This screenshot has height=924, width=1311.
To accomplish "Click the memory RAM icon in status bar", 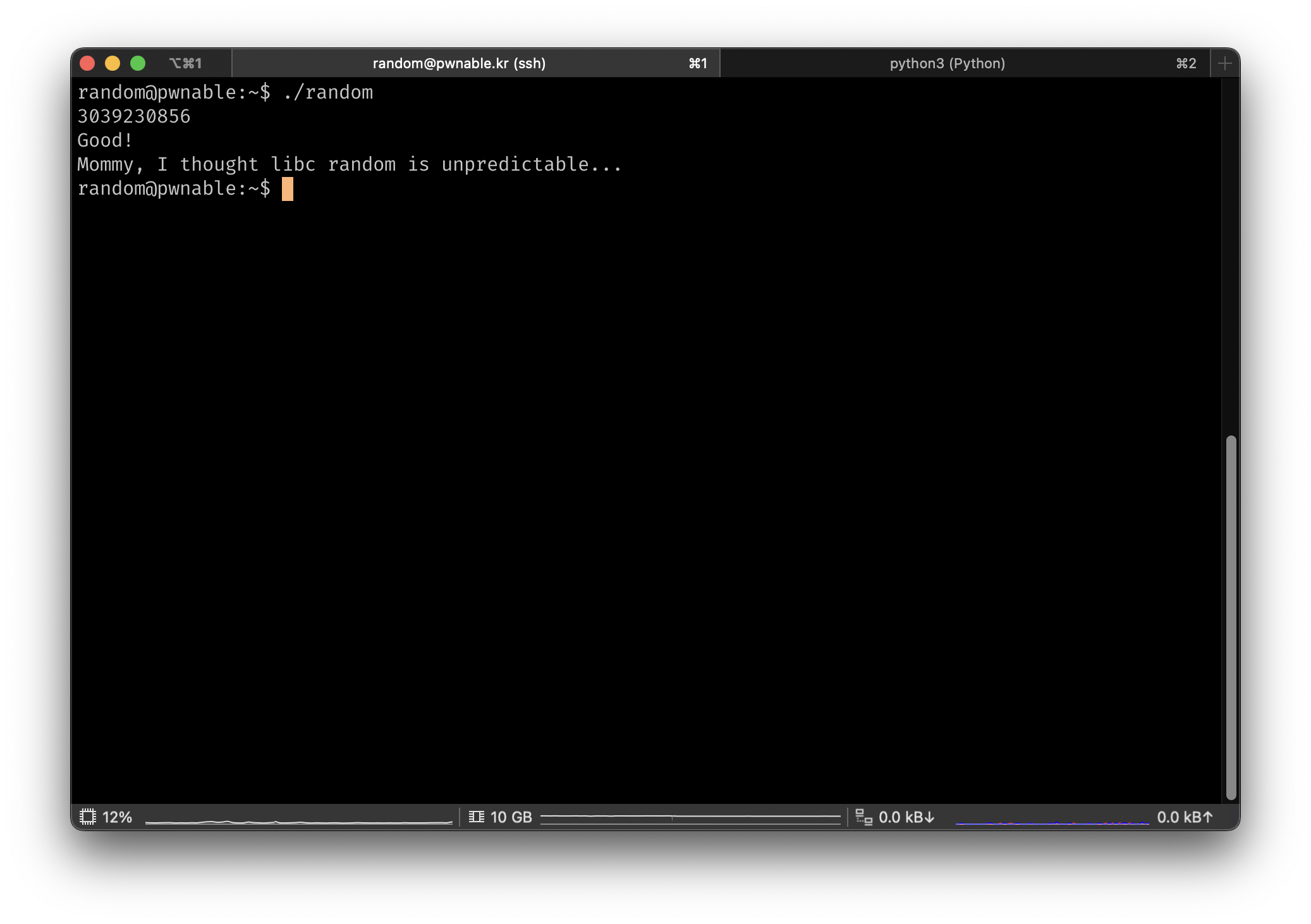I will (x=477, y=817).
